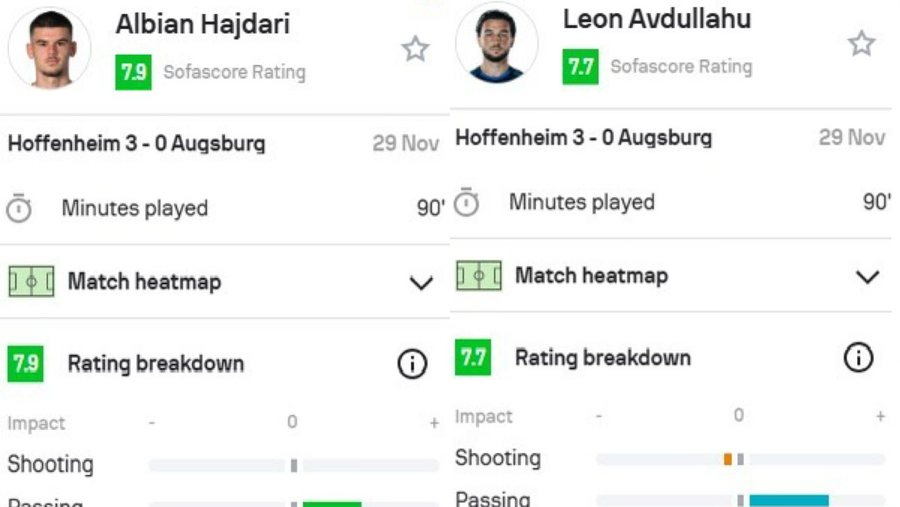Click Avdullahu's green 7.7 Sofascore rating badge
This screenshot has height=507, width=900.
pos(580,67)
